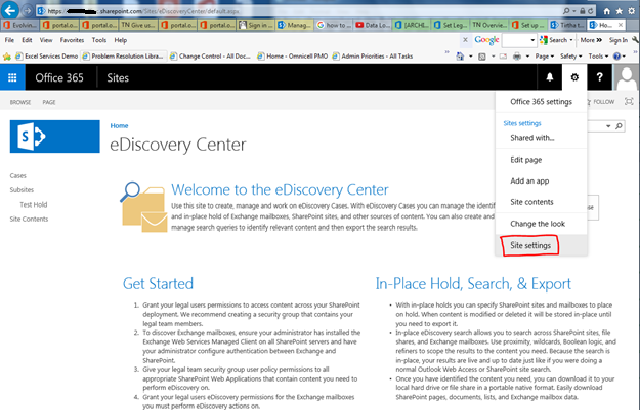
Task: Open the File menu
Action: click(x=9, y=40)
